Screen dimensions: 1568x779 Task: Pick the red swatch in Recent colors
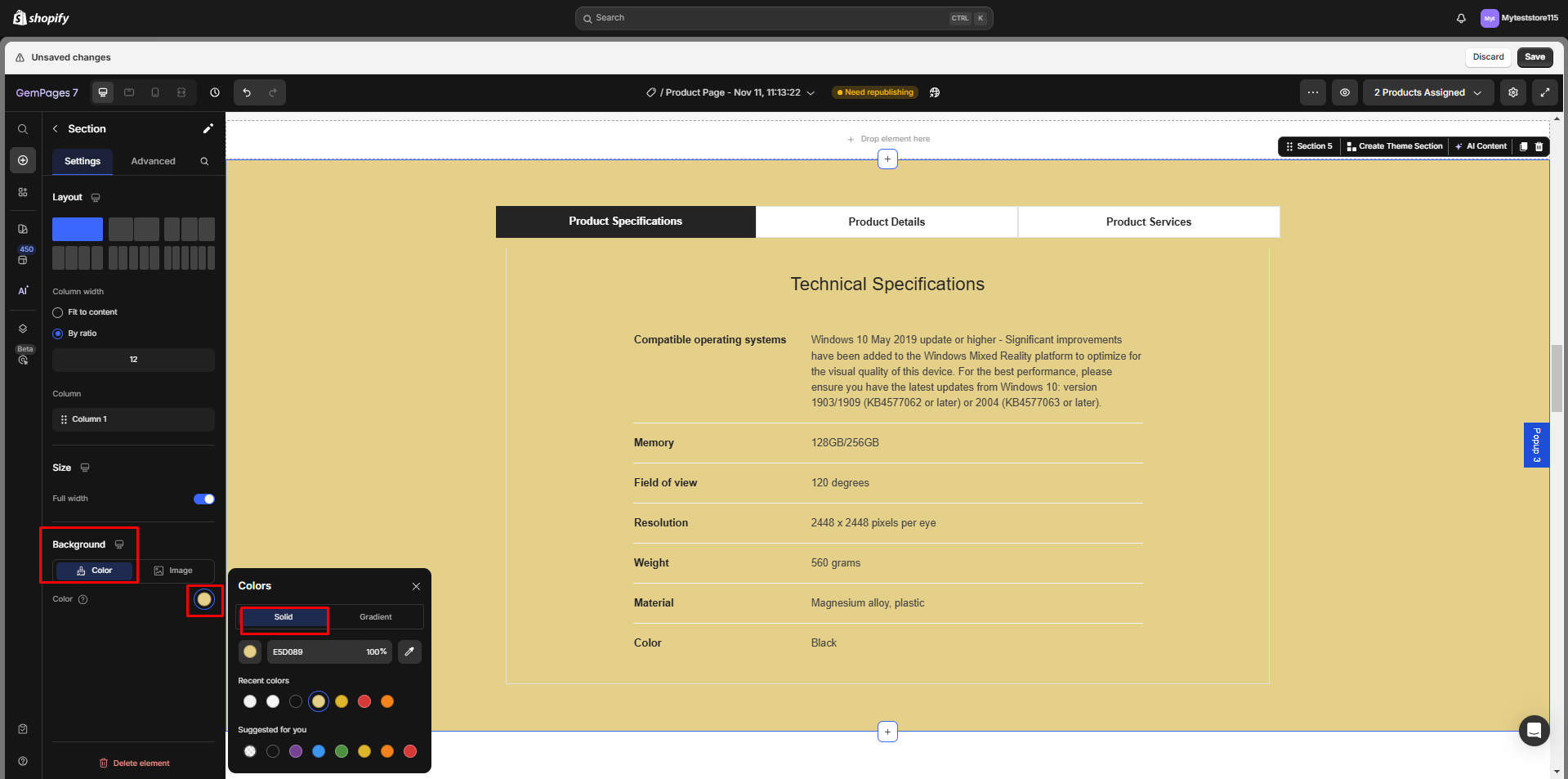(x=364, y=701)
